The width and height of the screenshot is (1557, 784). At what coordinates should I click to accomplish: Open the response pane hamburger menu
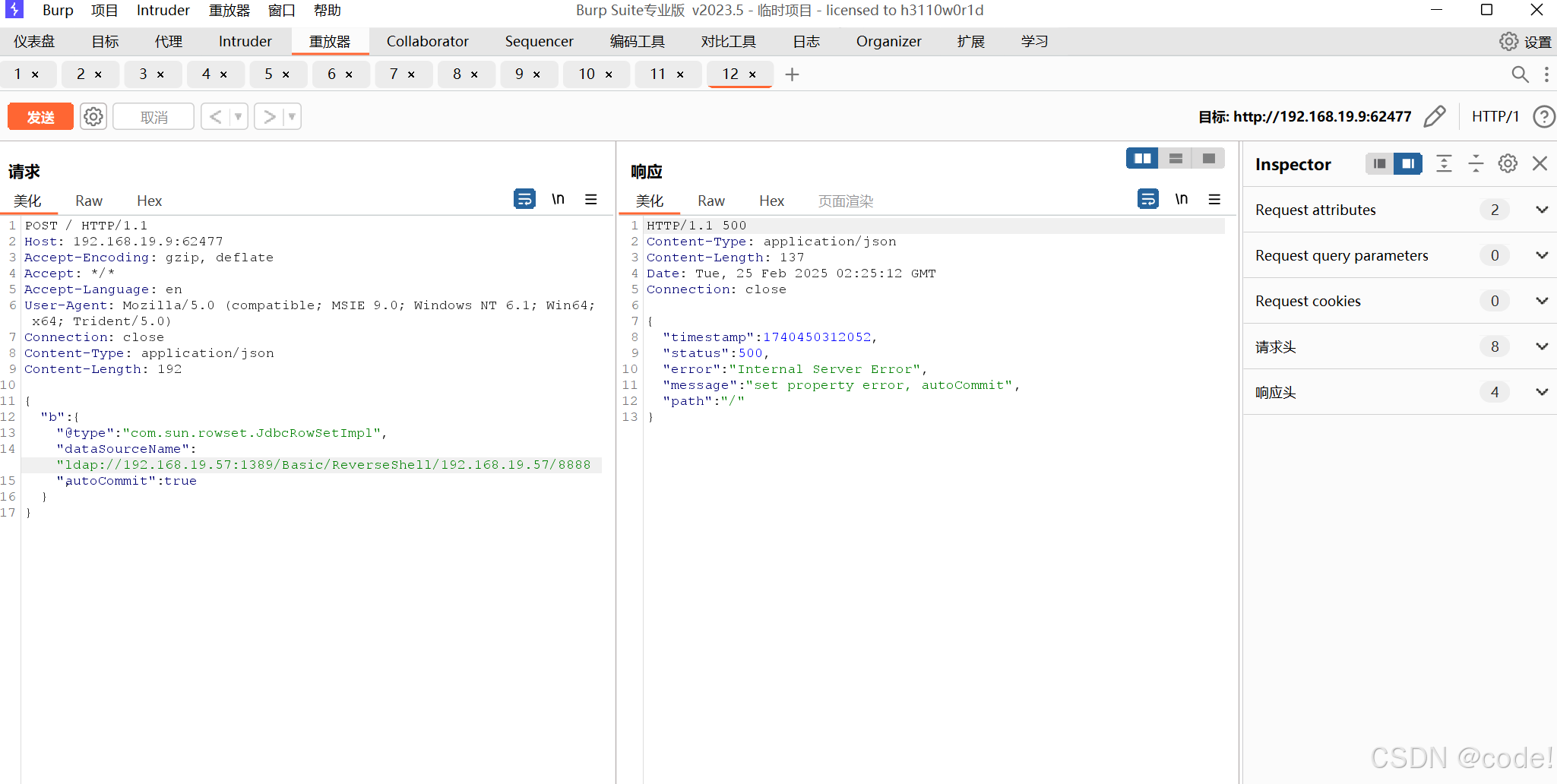click(1214, 199)
